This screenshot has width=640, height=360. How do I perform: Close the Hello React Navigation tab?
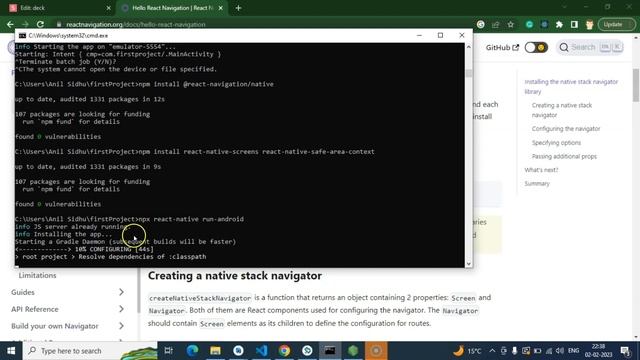220,8
